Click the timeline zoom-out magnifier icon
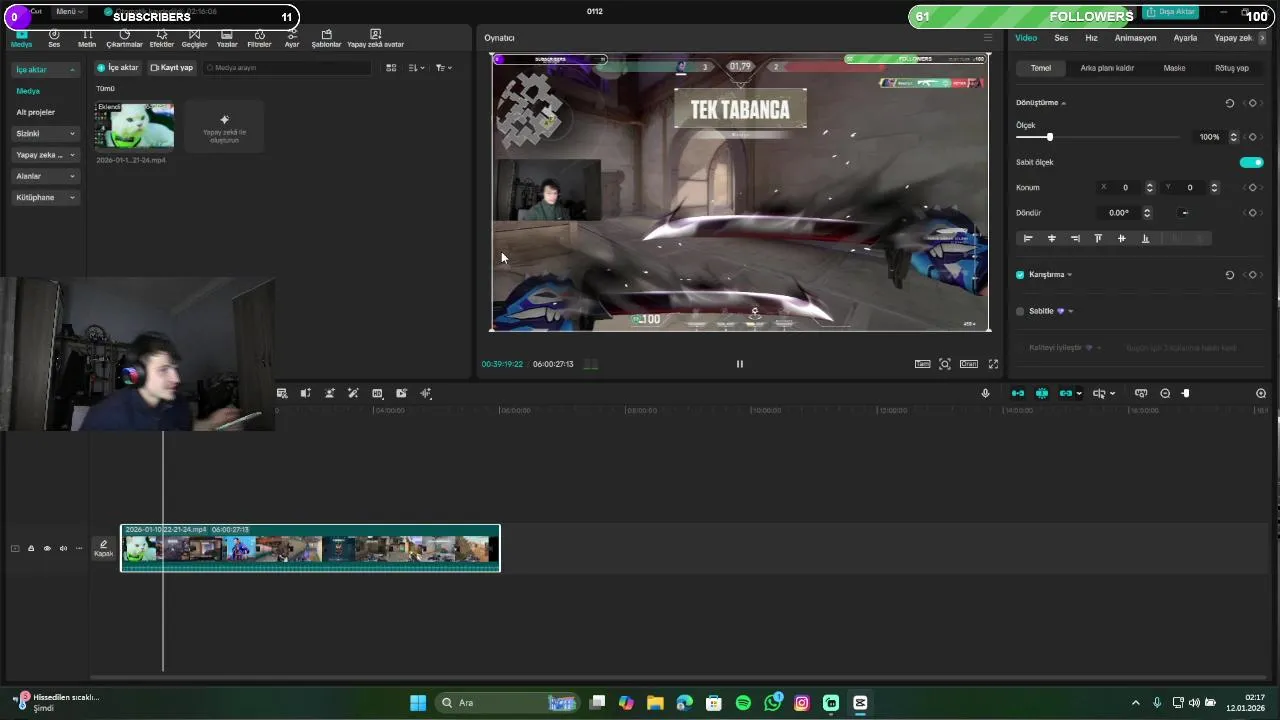Image resolution: width=1280 pixels, height=720 pixels. 1165,393
